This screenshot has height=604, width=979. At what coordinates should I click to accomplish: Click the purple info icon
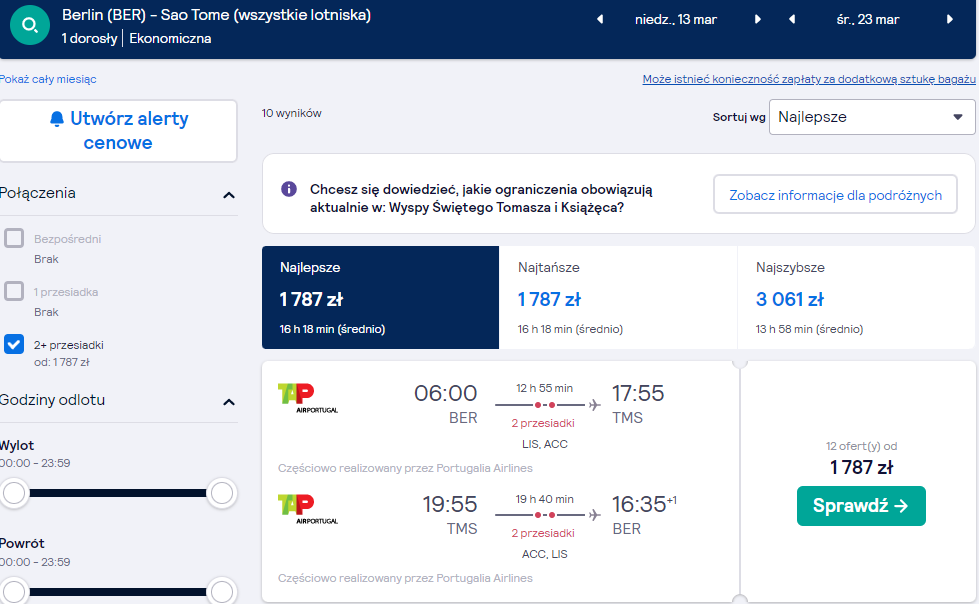point(288,189)
